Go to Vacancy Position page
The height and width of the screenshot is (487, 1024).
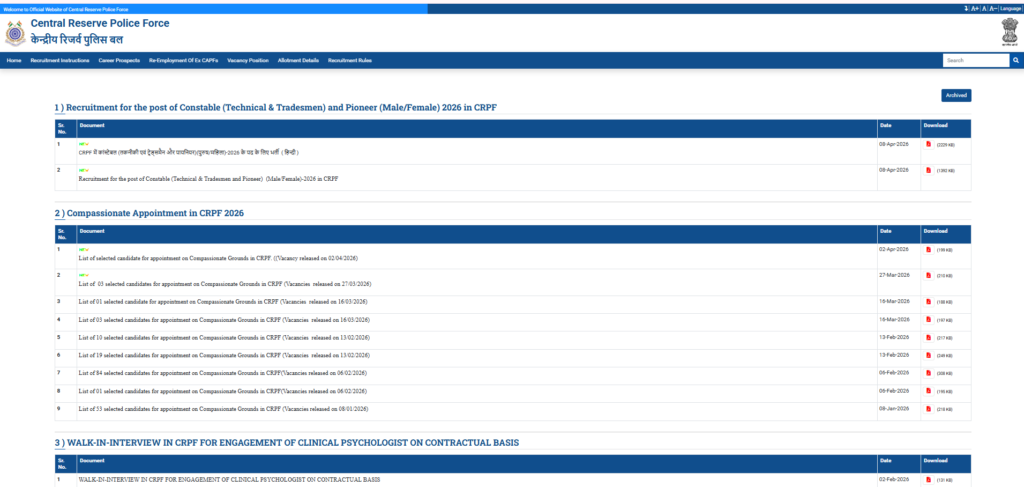pos(248,60)
